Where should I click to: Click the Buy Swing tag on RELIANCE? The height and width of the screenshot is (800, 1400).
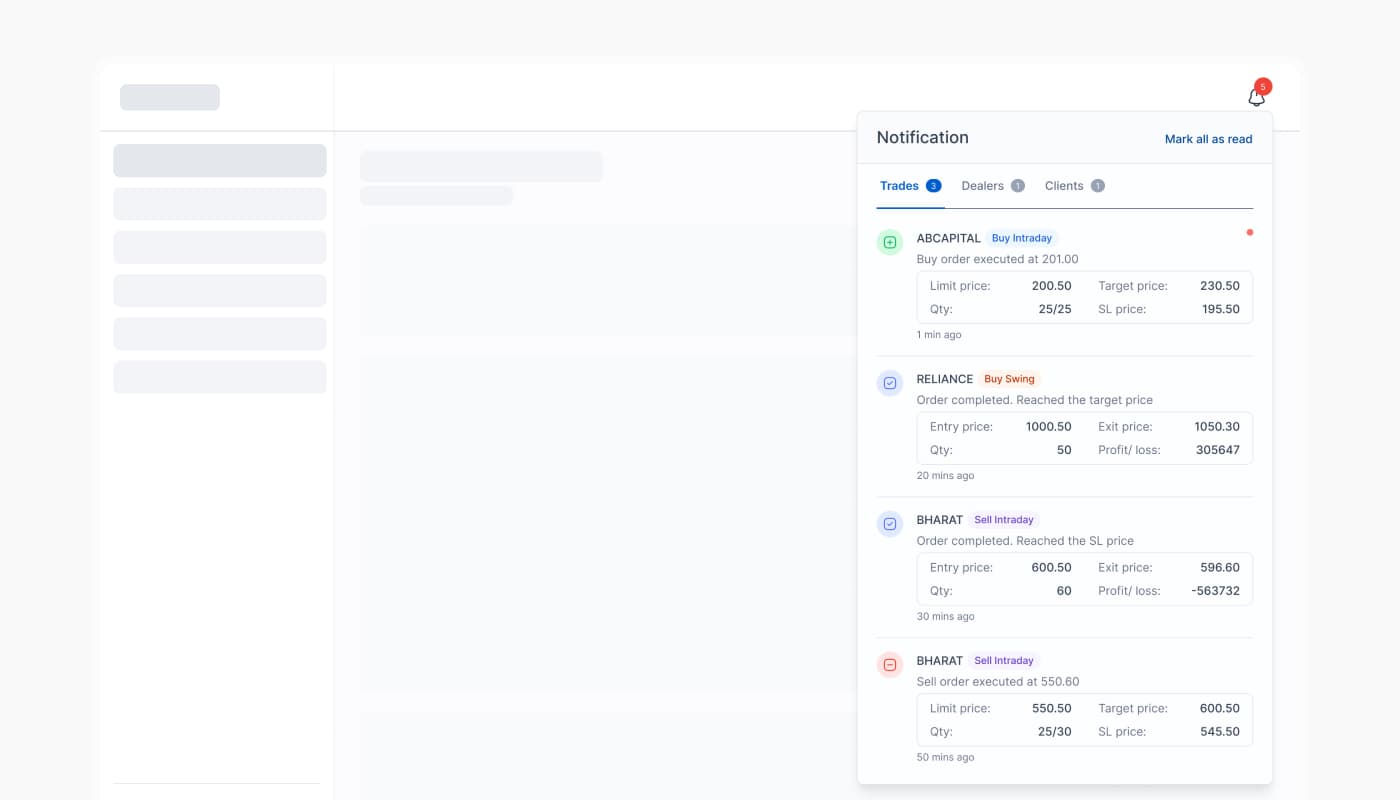pyautogui.click(x=1009, y=379)
